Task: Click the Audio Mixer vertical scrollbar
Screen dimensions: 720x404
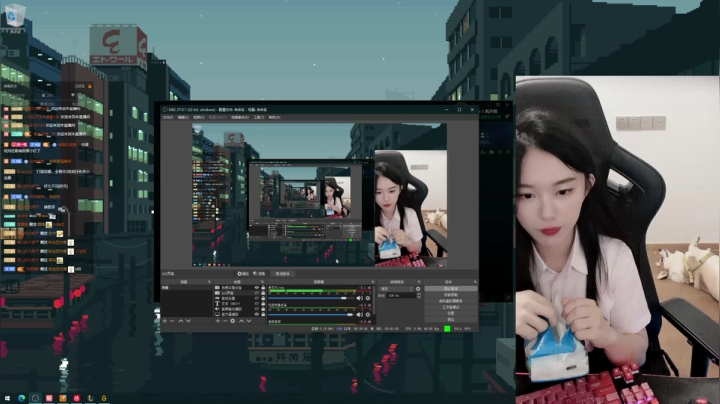Action: click(374, 300)
